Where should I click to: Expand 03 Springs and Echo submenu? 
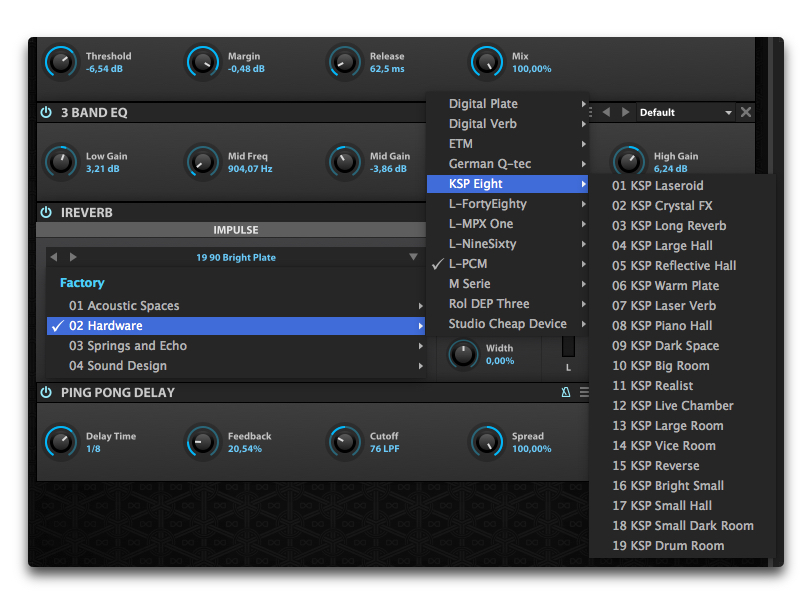(236, 346)
